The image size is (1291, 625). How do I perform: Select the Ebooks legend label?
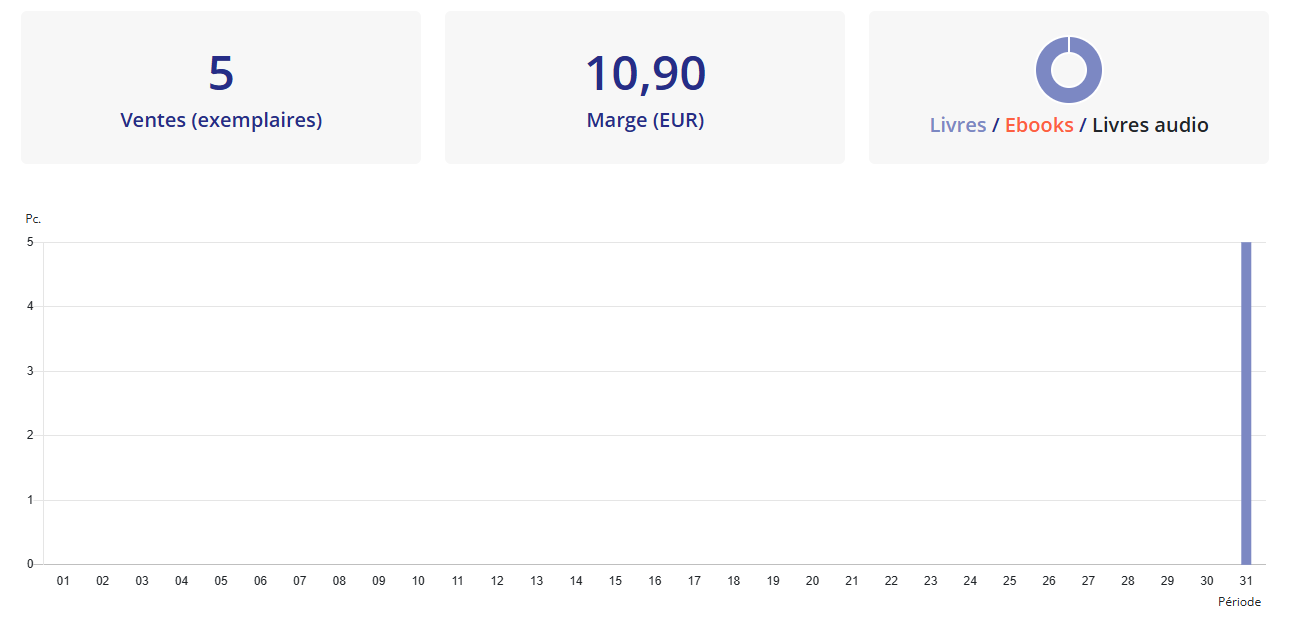[1039, 125]
